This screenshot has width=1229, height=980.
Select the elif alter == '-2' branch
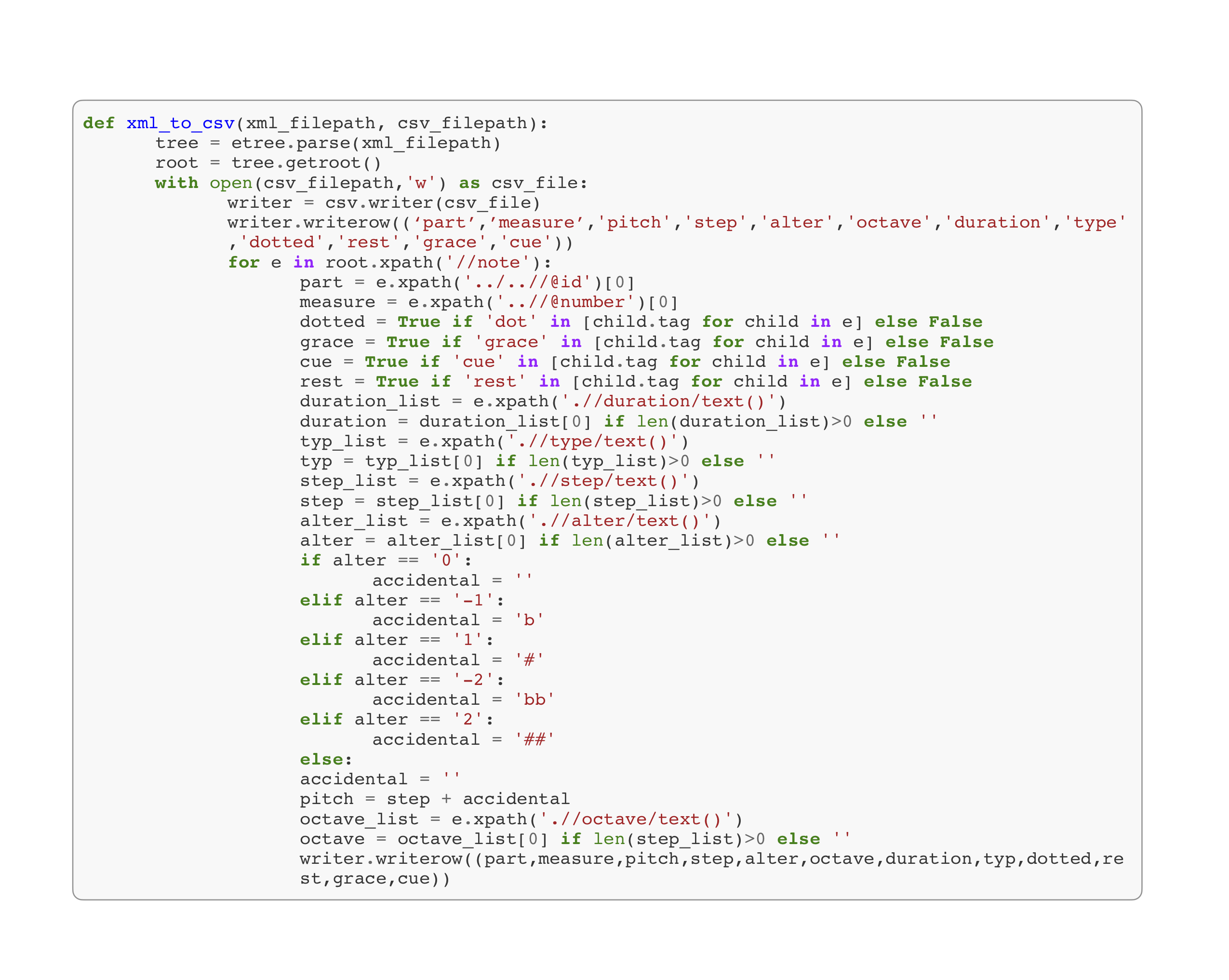(x=399, y=679)
